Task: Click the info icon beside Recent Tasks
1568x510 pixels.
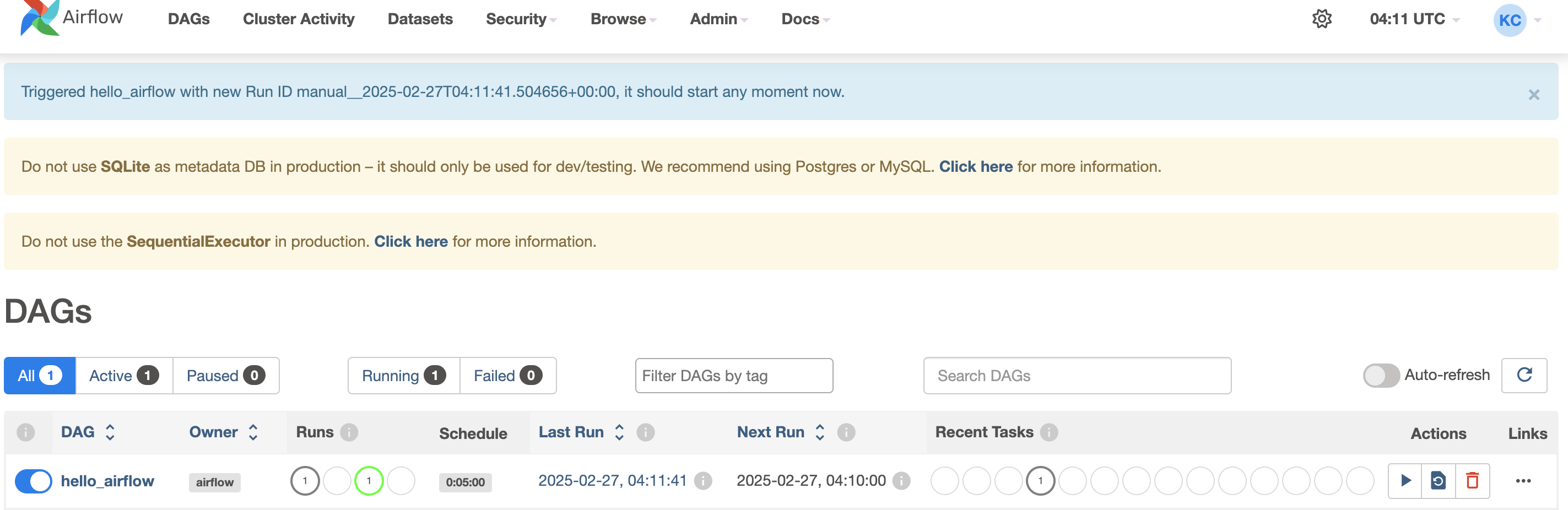Action: [x=1049, y=432]
